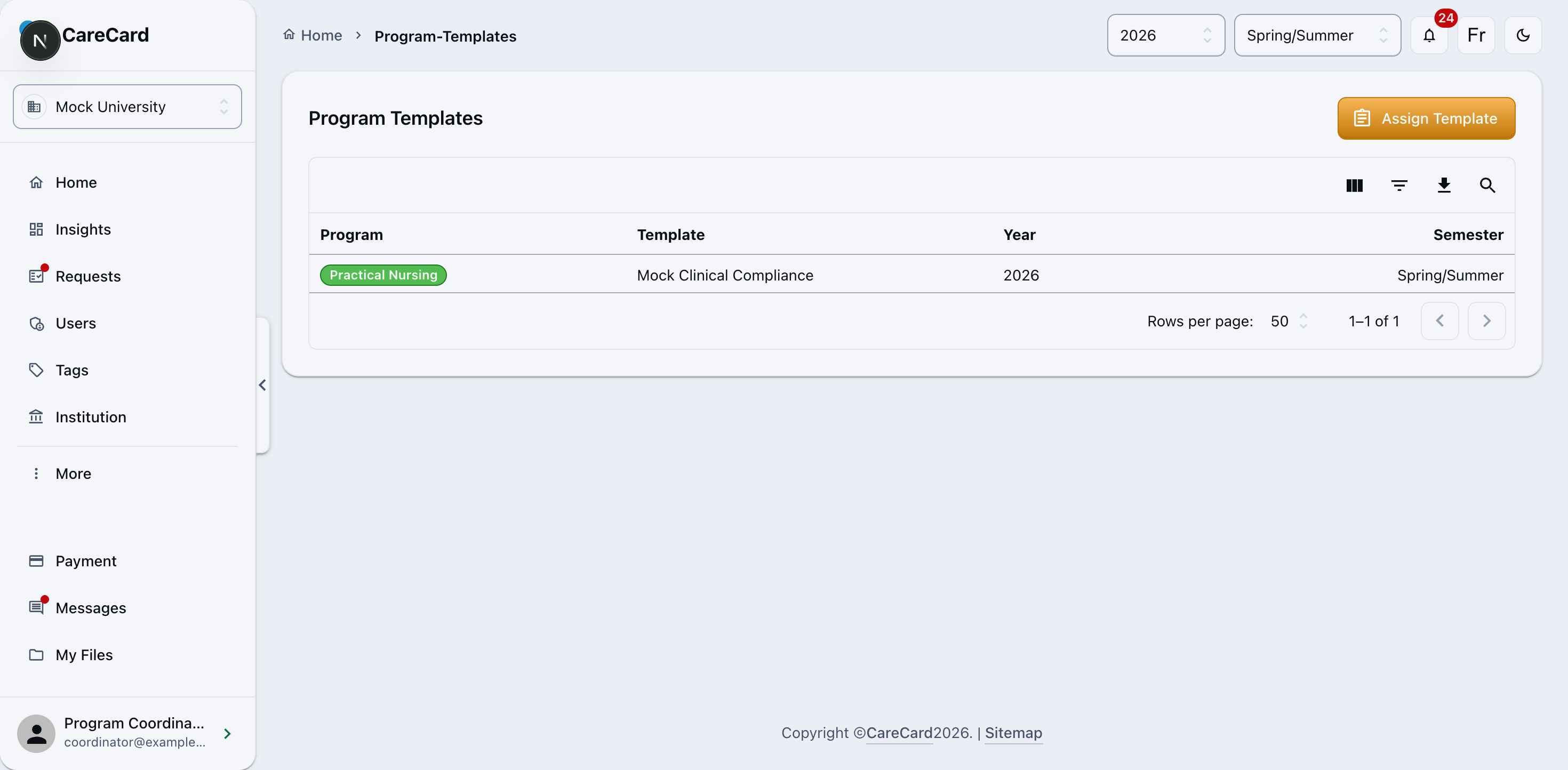The image size is (1568, 770).
Task: Open Messages in sidebar
Action: point(127,607)
